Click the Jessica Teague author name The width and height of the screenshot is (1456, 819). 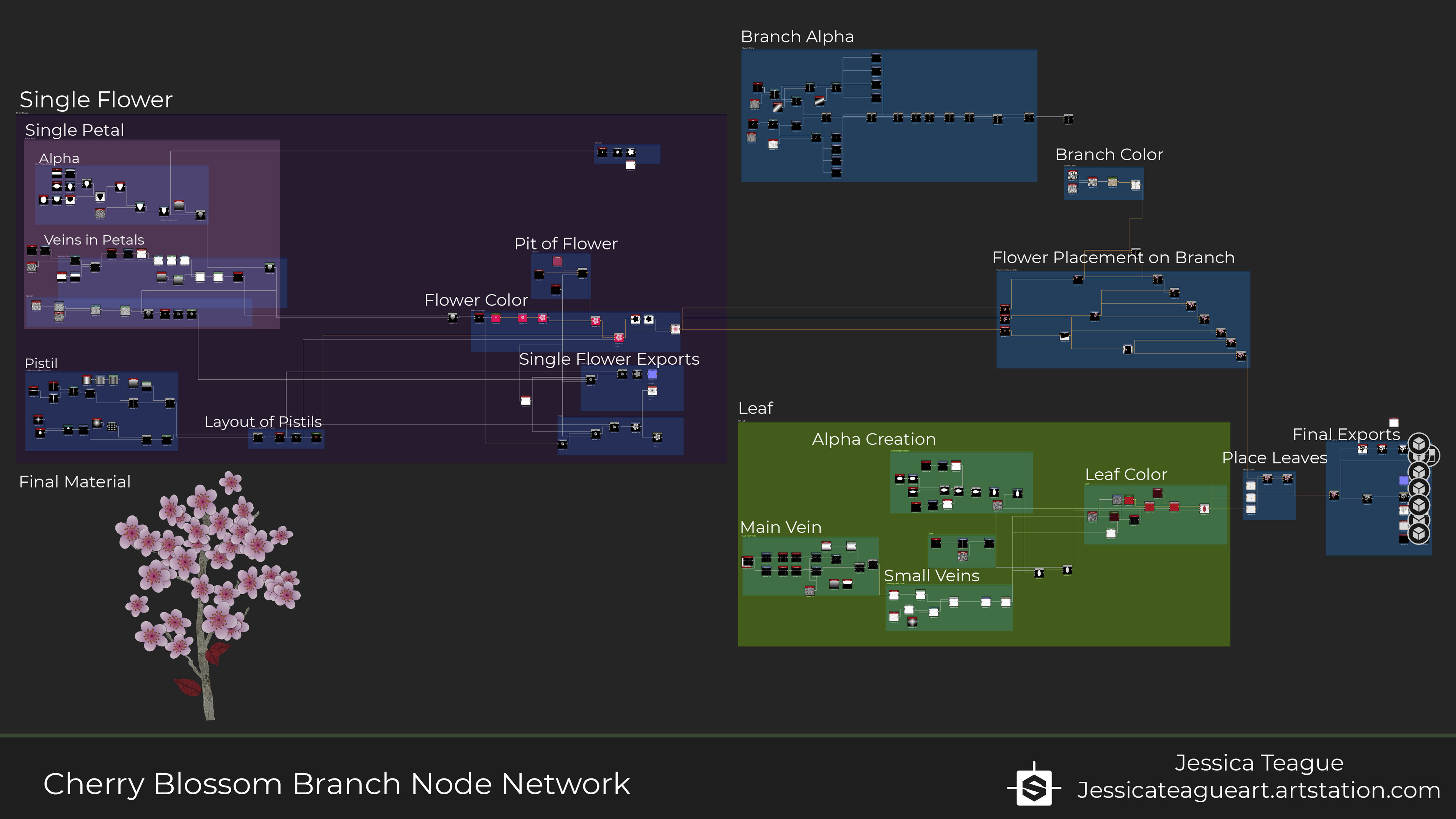1259,763
